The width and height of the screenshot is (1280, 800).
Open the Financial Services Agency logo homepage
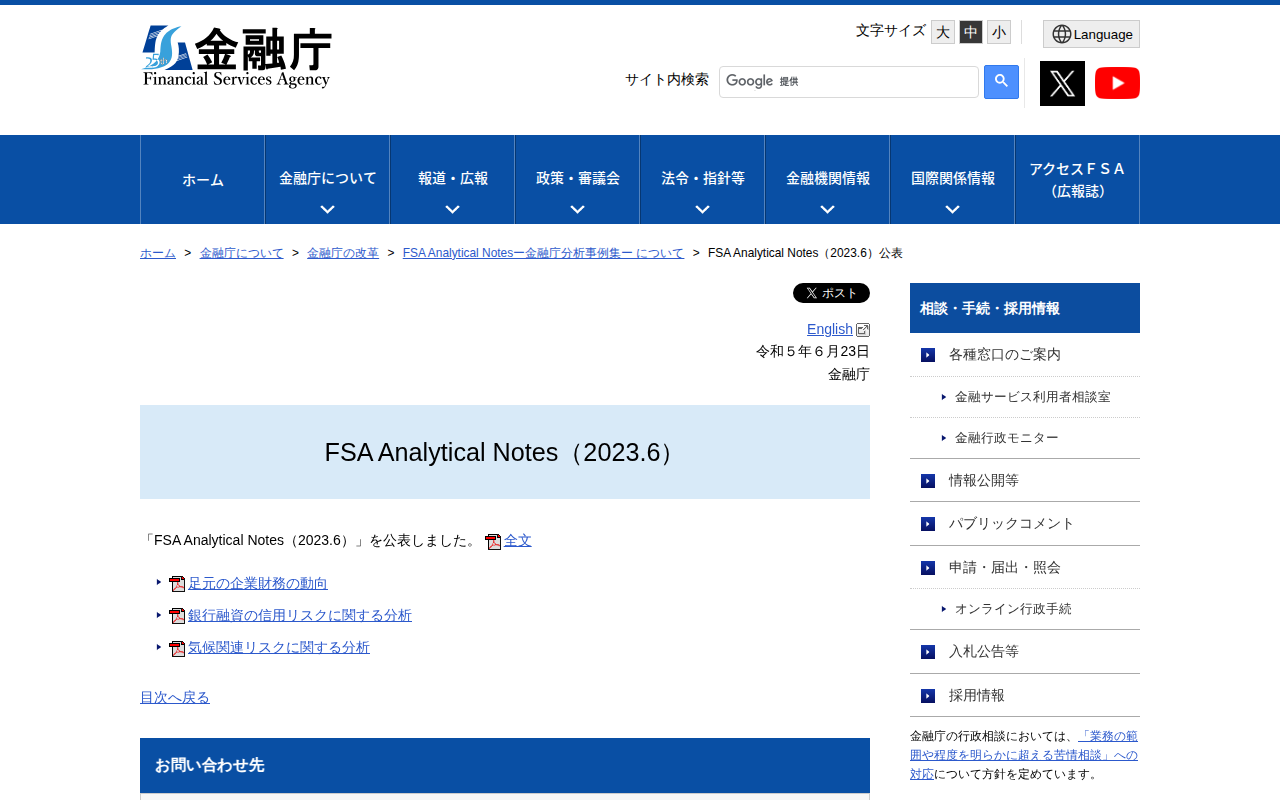(x=237, y=57)
